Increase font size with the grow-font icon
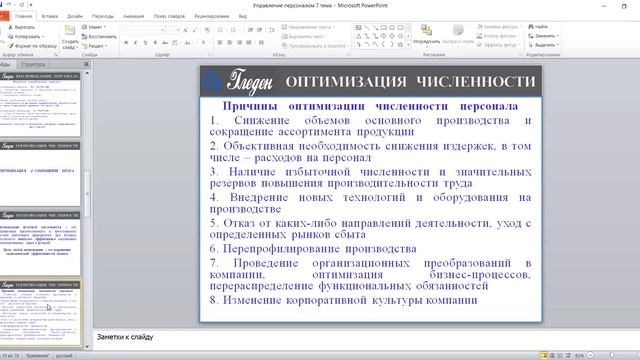The height and width of the screenshot is (360, 640). (185, 30)
